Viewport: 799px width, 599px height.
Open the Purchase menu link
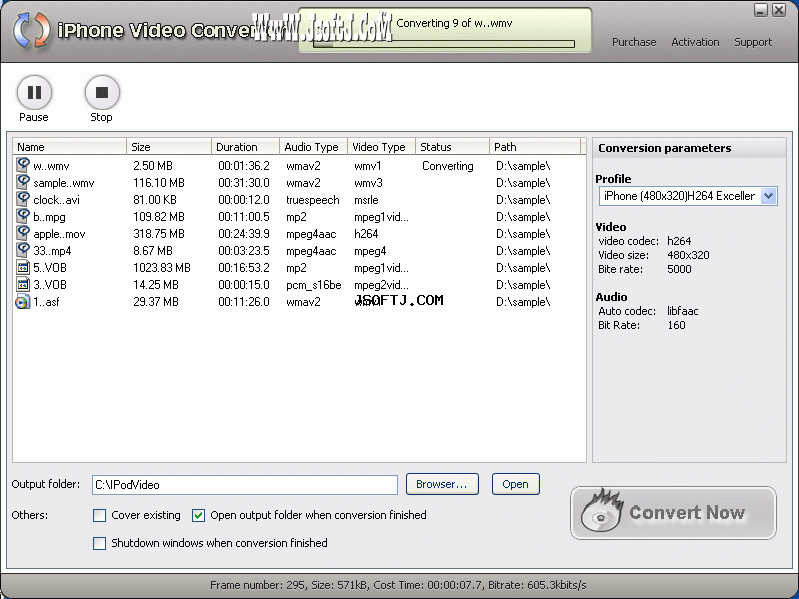(634, 42)
